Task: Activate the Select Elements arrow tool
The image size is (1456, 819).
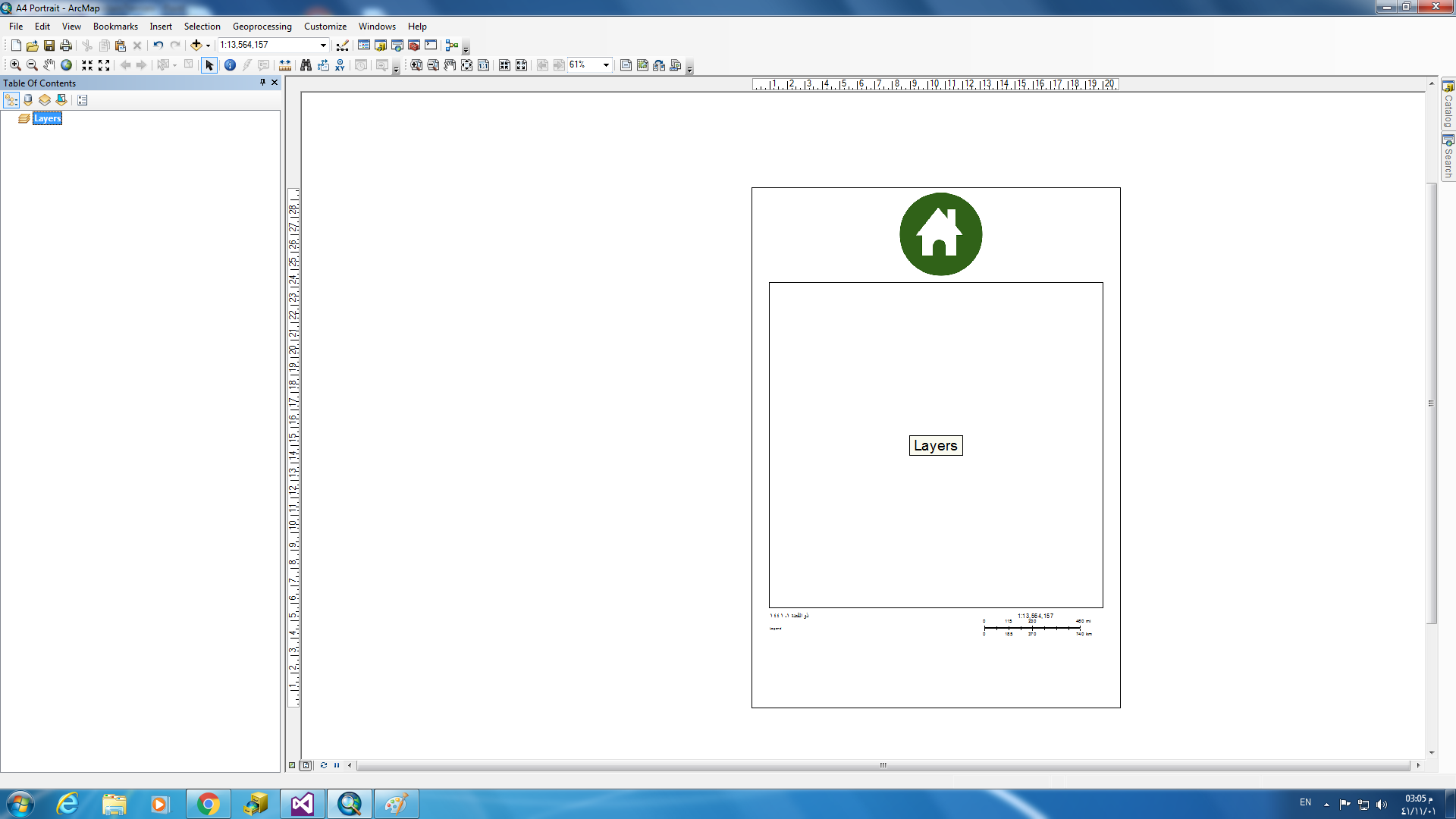Action: [209, 65]
